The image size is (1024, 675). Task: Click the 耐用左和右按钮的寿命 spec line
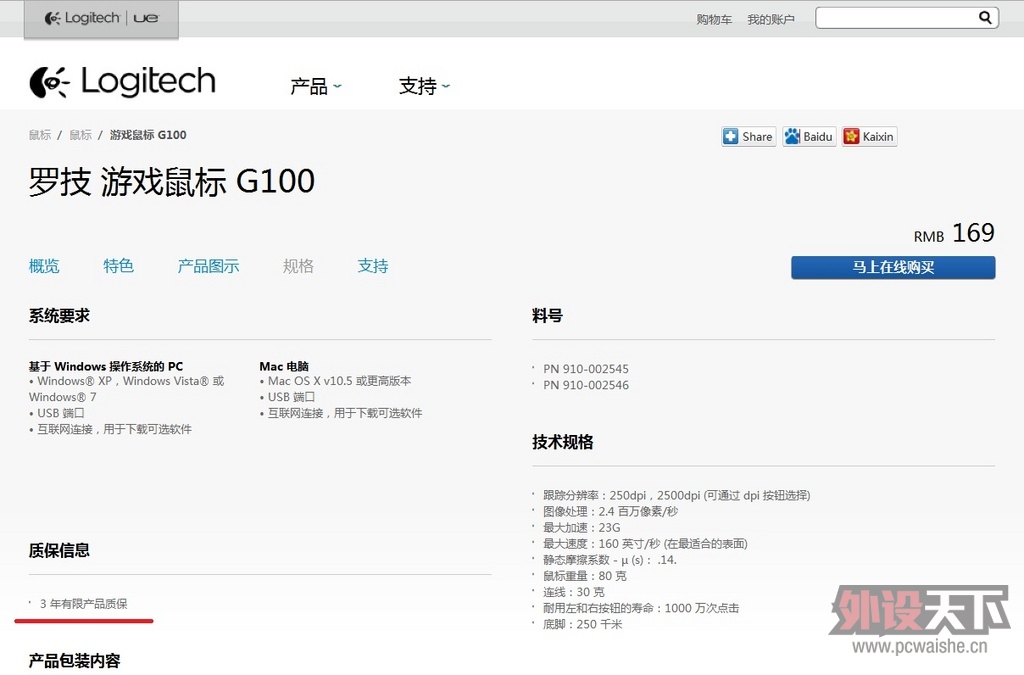pos(641,608)
